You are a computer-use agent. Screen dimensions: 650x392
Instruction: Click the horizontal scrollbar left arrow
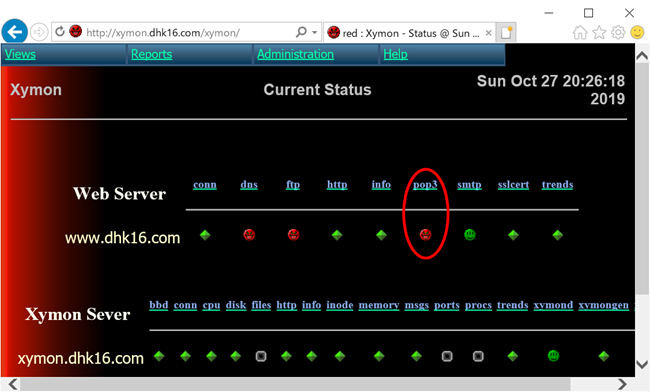point(13,384)
